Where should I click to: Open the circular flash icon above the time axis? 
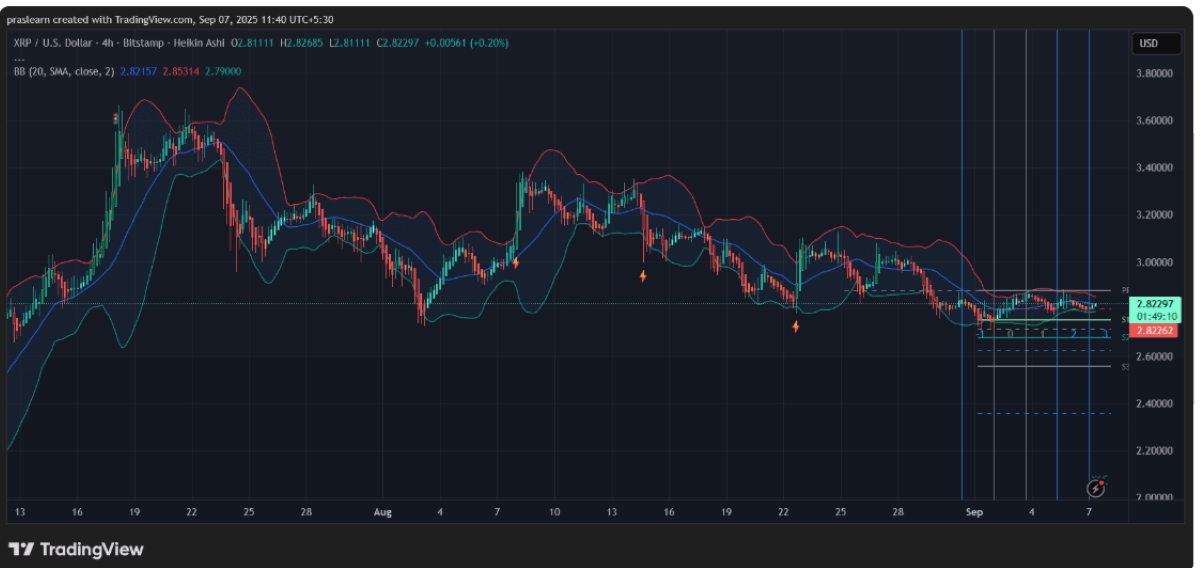pos(1097,488)
